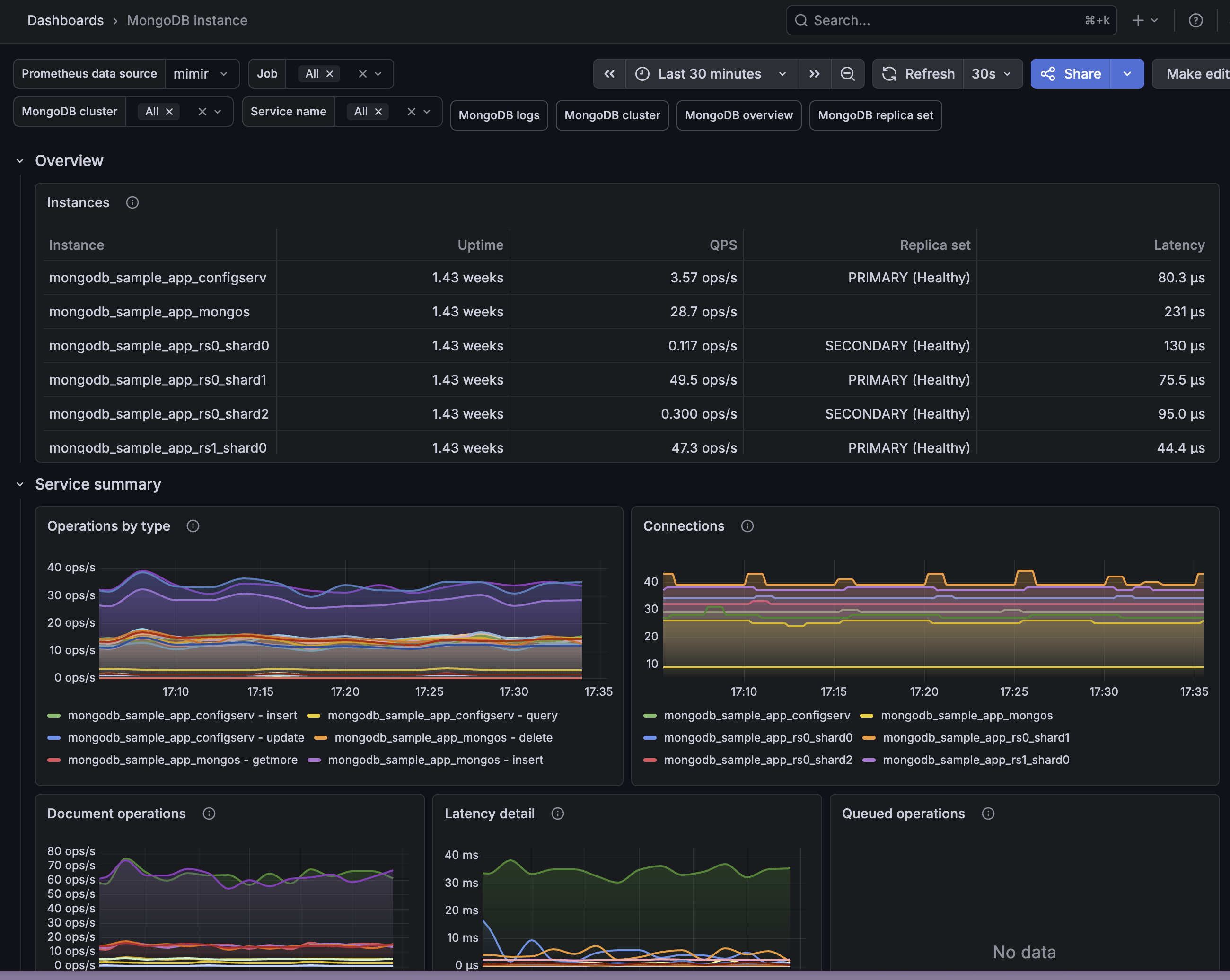Click the zoom out time range icon
This screenshot has height=980, width=1230.
tap(847, 74)
